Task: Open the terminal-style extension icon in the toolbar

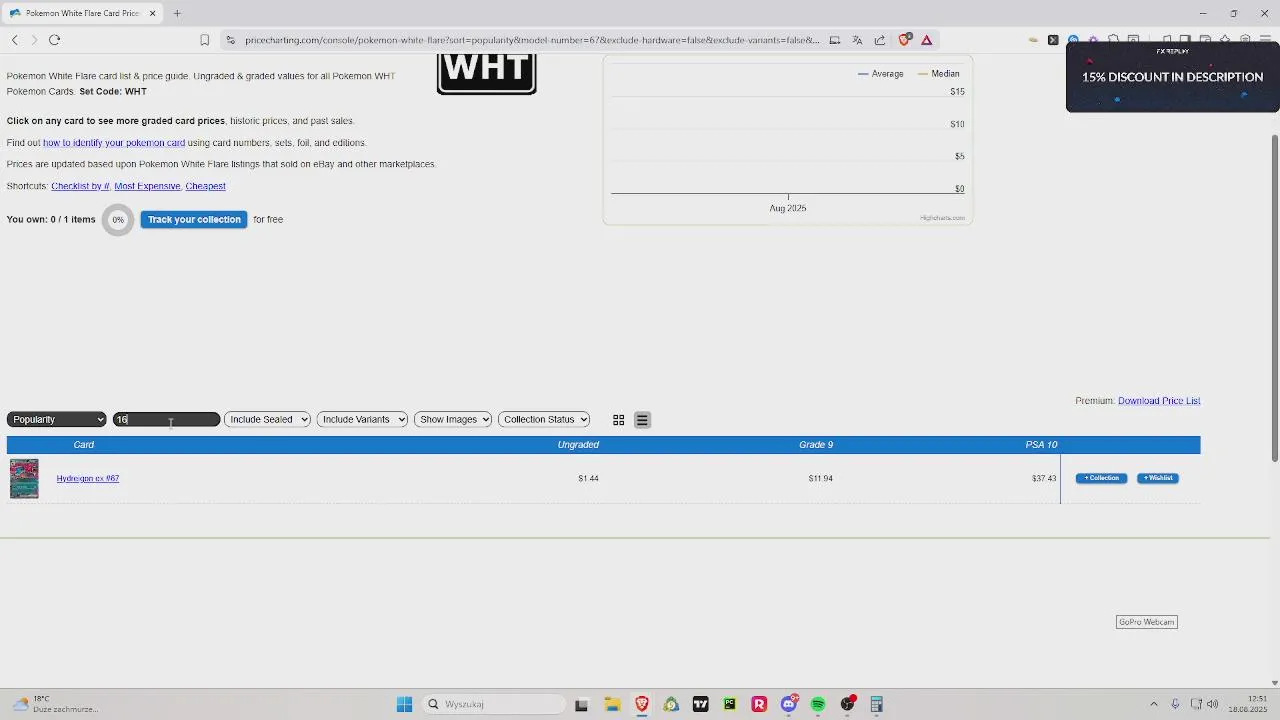Action: pyautogui.click(x=1053, y=40)
